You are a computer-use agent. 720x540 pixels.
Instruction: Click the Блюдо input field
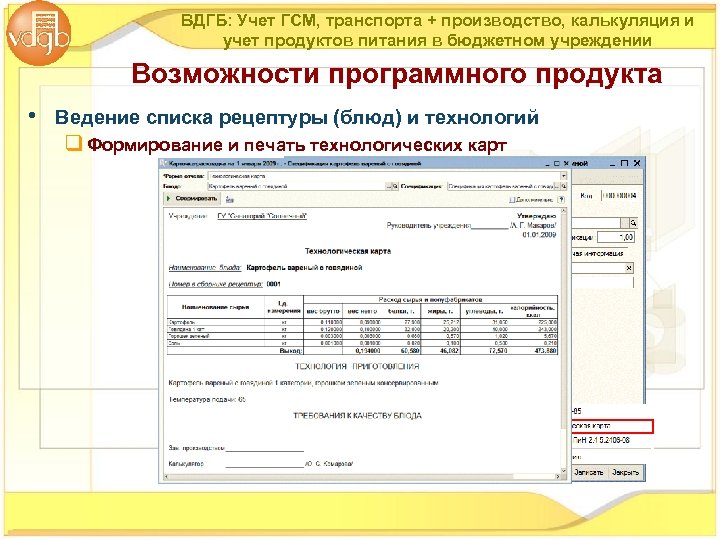(x=296, y=186)
